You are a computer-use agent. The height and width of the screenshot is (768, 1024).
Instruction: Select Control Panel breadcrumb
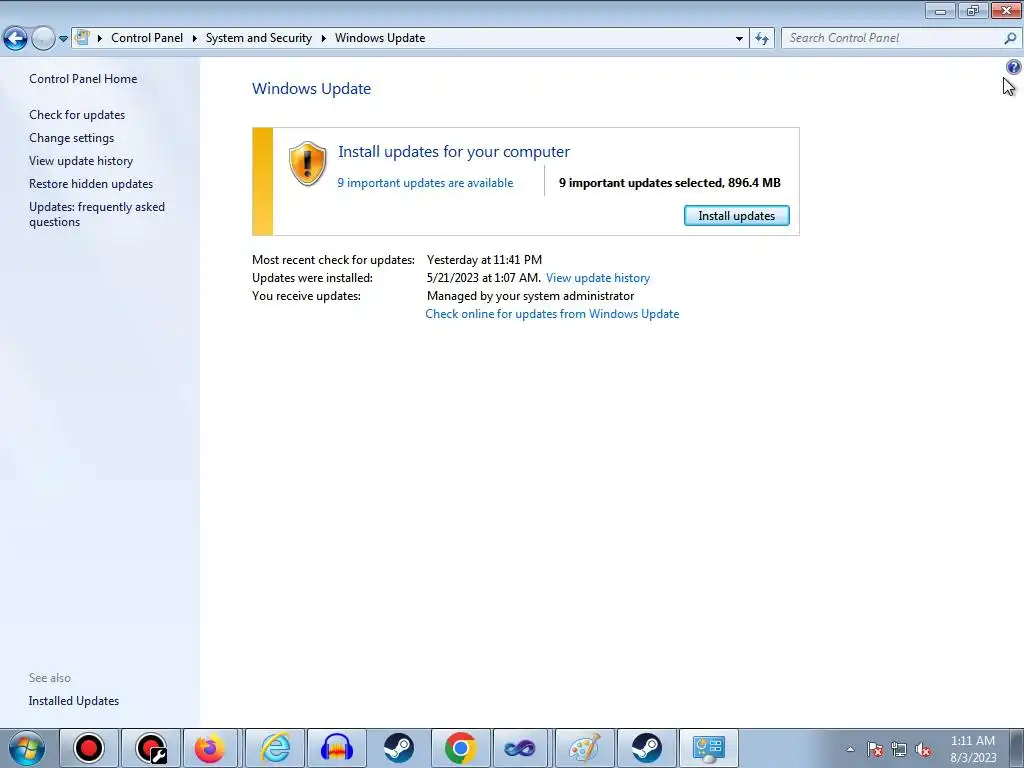tap(147, 38)
